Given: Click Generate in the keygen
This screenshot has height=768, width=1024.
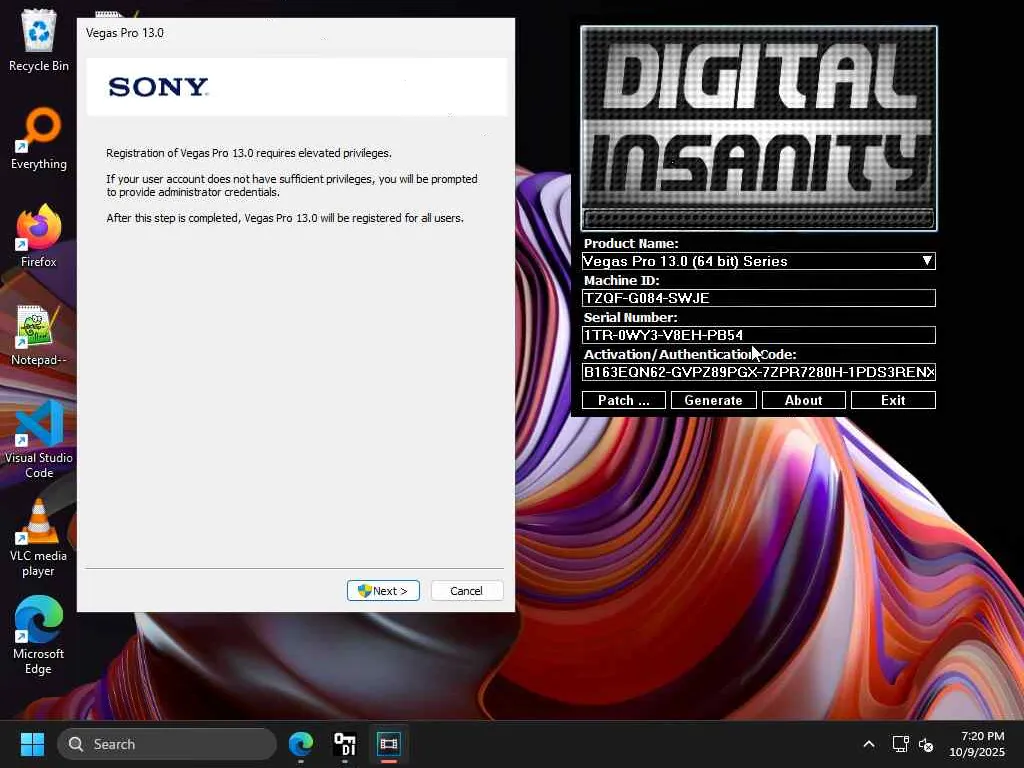Looking at the screenshot, I should [x=714, y=400].
